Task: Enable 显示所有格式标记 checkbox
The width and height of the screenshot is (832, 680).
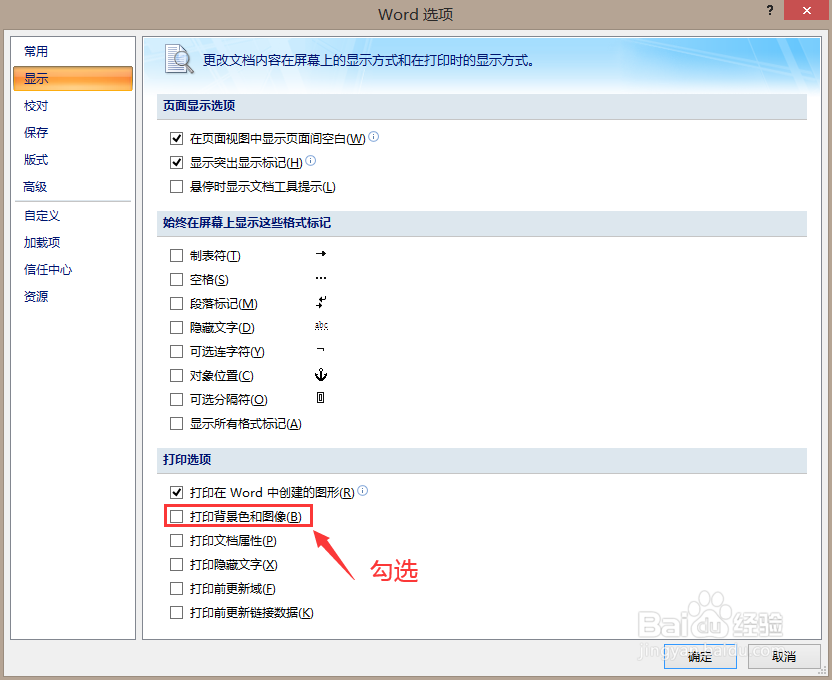Action: click(x=176, y=424)
